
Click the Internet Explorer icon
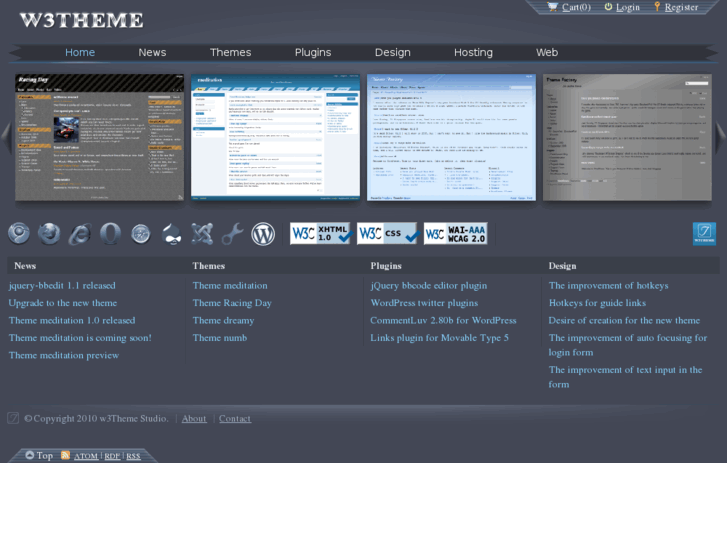[x=80, y=234]
